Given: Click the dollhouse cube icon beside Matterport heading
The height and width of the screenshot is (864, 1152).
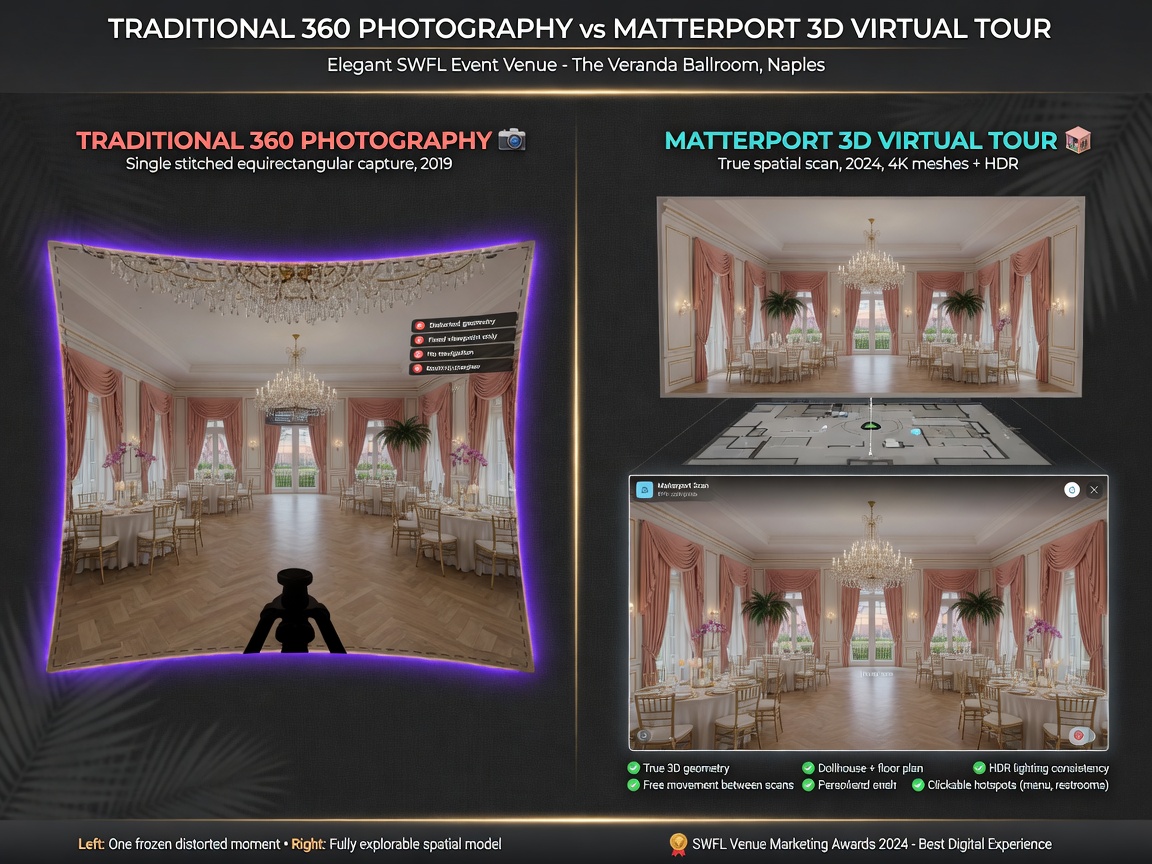Looking at the screenshot, I should click(x=1078, y=139).
